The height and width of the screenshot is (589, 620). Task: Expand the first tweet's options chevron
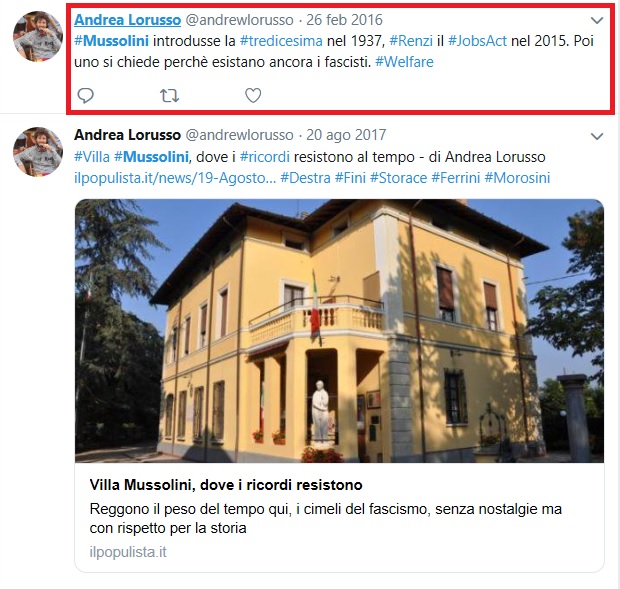(597, 20)
